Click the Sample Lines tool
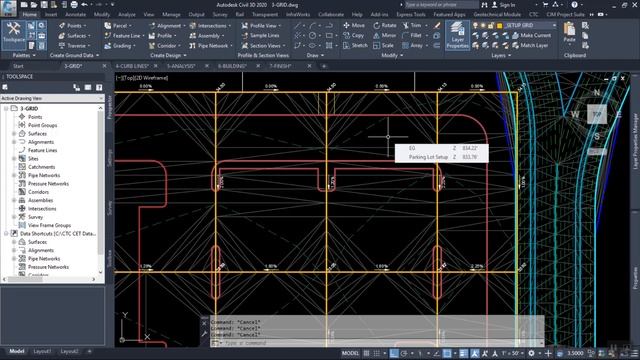This screenshot has width=640, height=360. (260, 36)
